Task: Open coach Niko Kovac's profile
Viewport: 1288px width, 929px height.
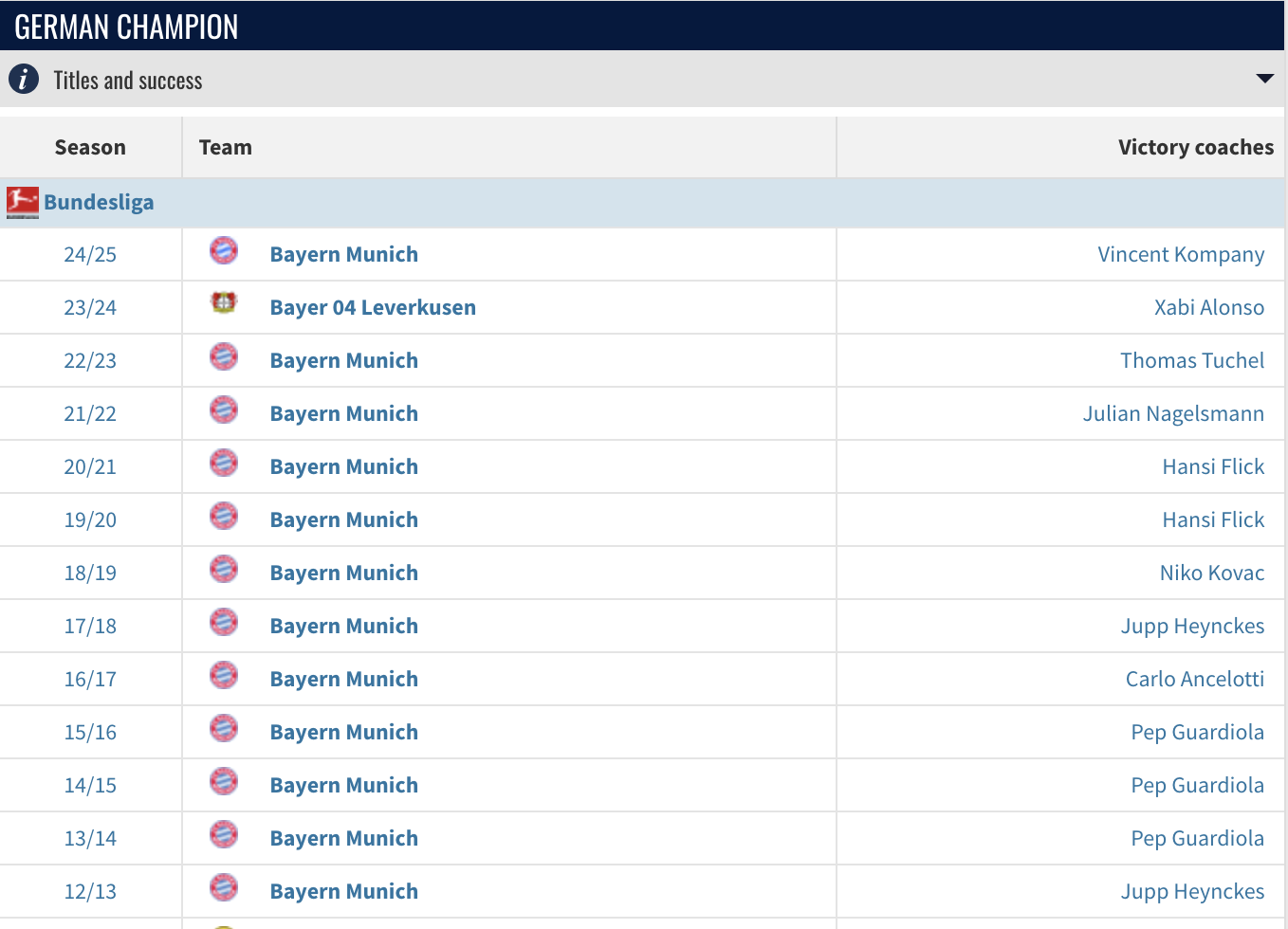Action: click(x=1212, y=573)
